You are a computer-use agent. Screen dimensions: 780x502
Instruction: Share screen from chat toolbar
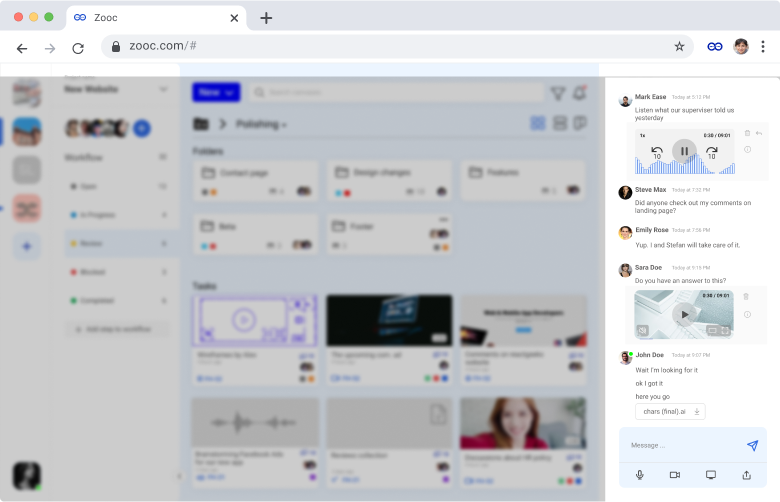(x=711, y=475)
